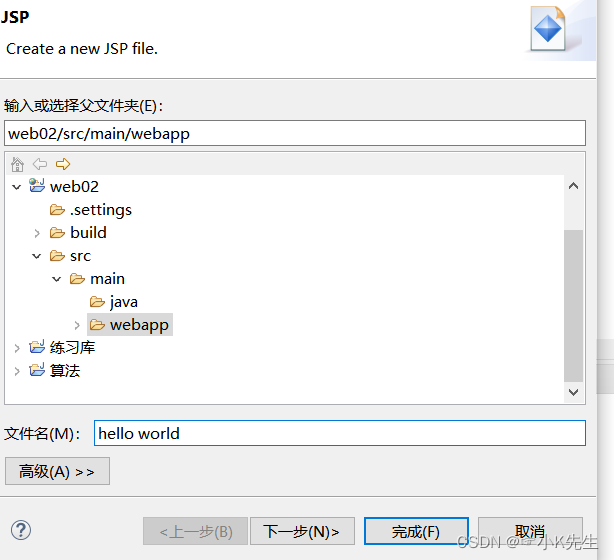Click the disabled <上一步(B) back button
This screenshot has height=560, width=614.
click(195, 531)
